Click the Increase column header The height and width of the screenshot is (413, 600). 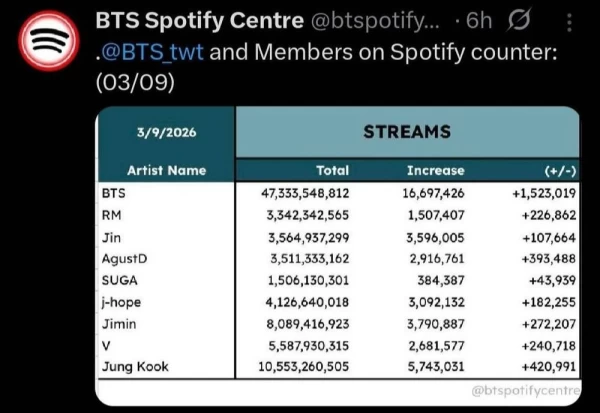point(435,170)
